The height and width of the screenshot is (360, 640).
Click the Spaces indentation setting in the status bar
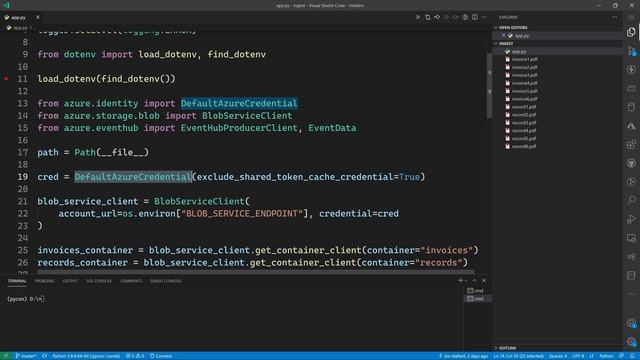pyautogui.click(x=558, y=356)
